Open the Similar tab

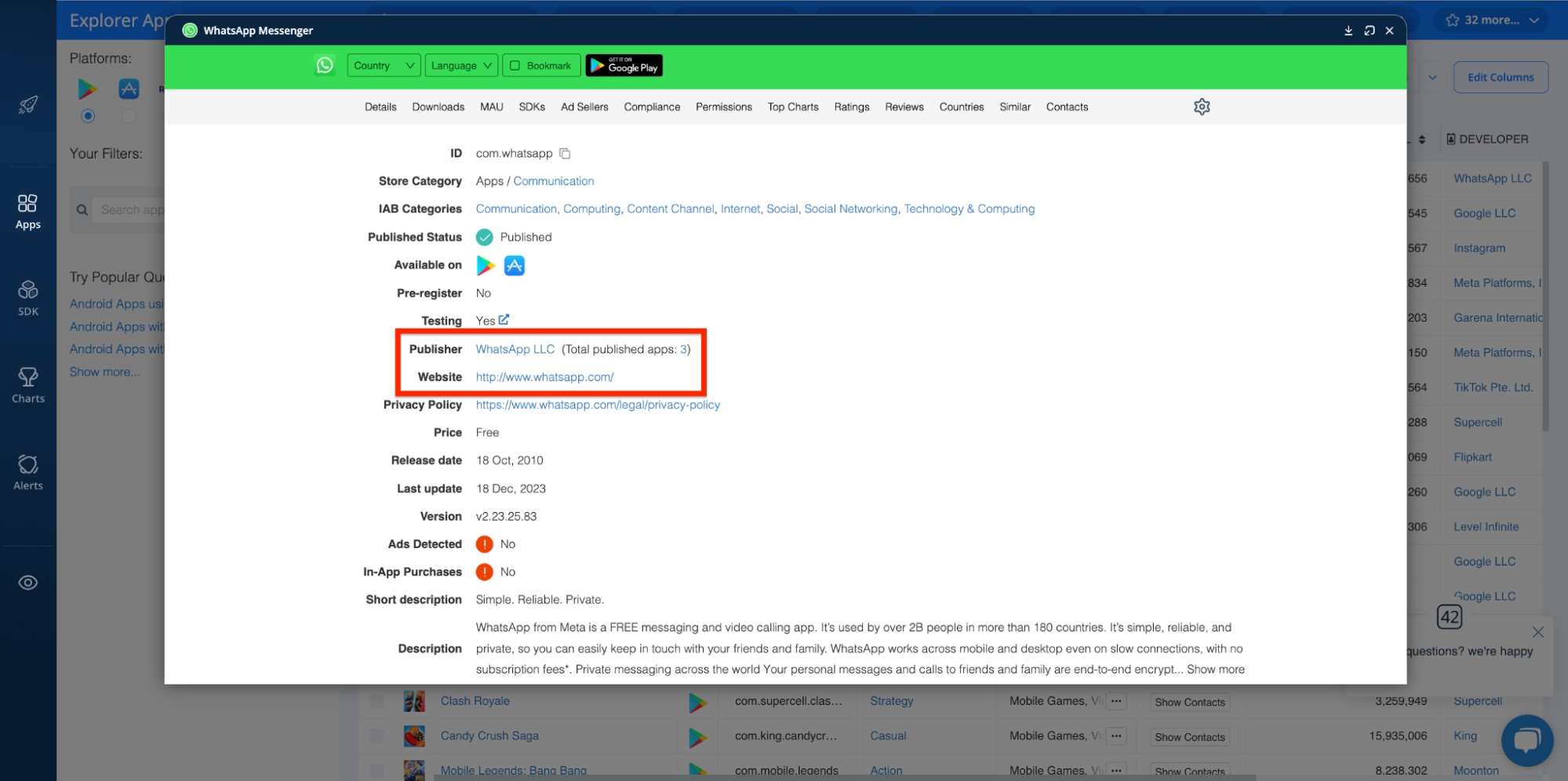coord(1015,107)
